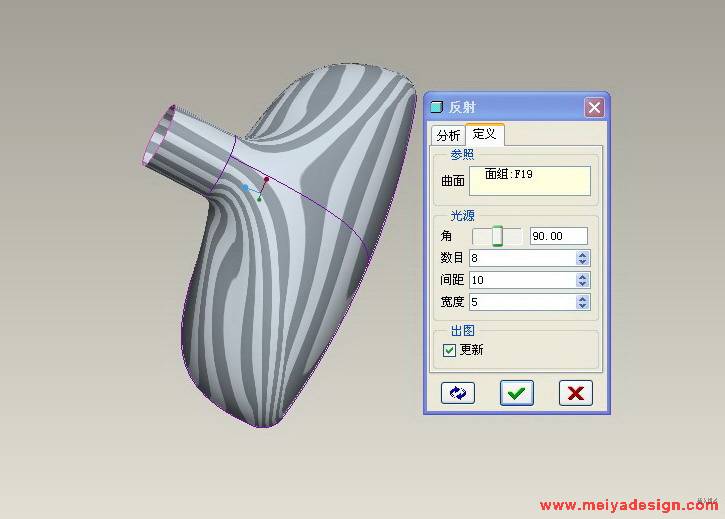Increase the 宽度 value with up arrow
This screenshot has width=725, height=519.
click(x=583, y=298)
